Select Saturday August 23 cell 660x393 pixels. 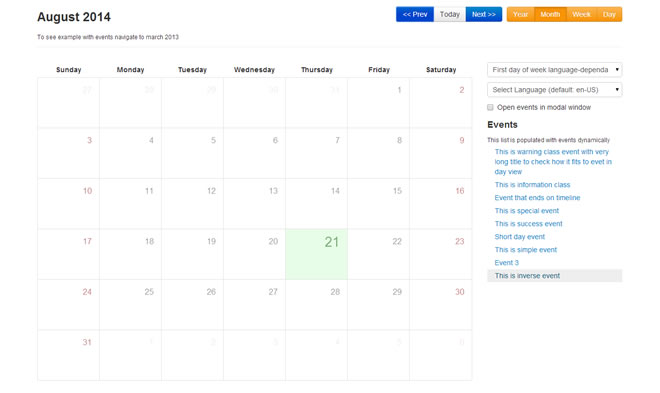tap(441, 254)
